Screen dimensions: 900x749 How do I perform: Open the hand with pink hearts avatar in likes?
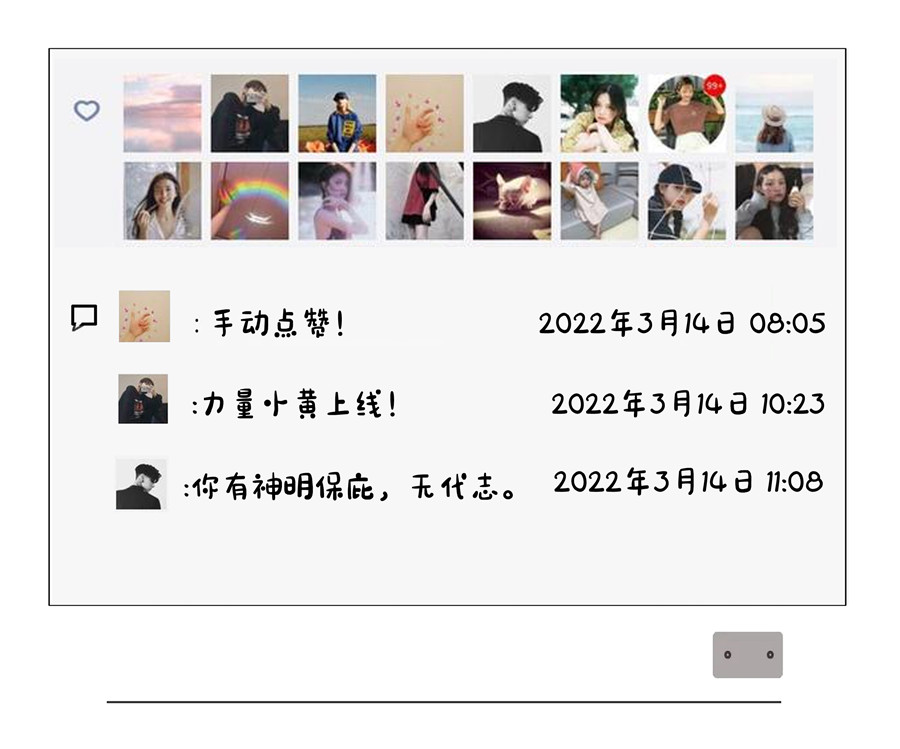(425, 113)
